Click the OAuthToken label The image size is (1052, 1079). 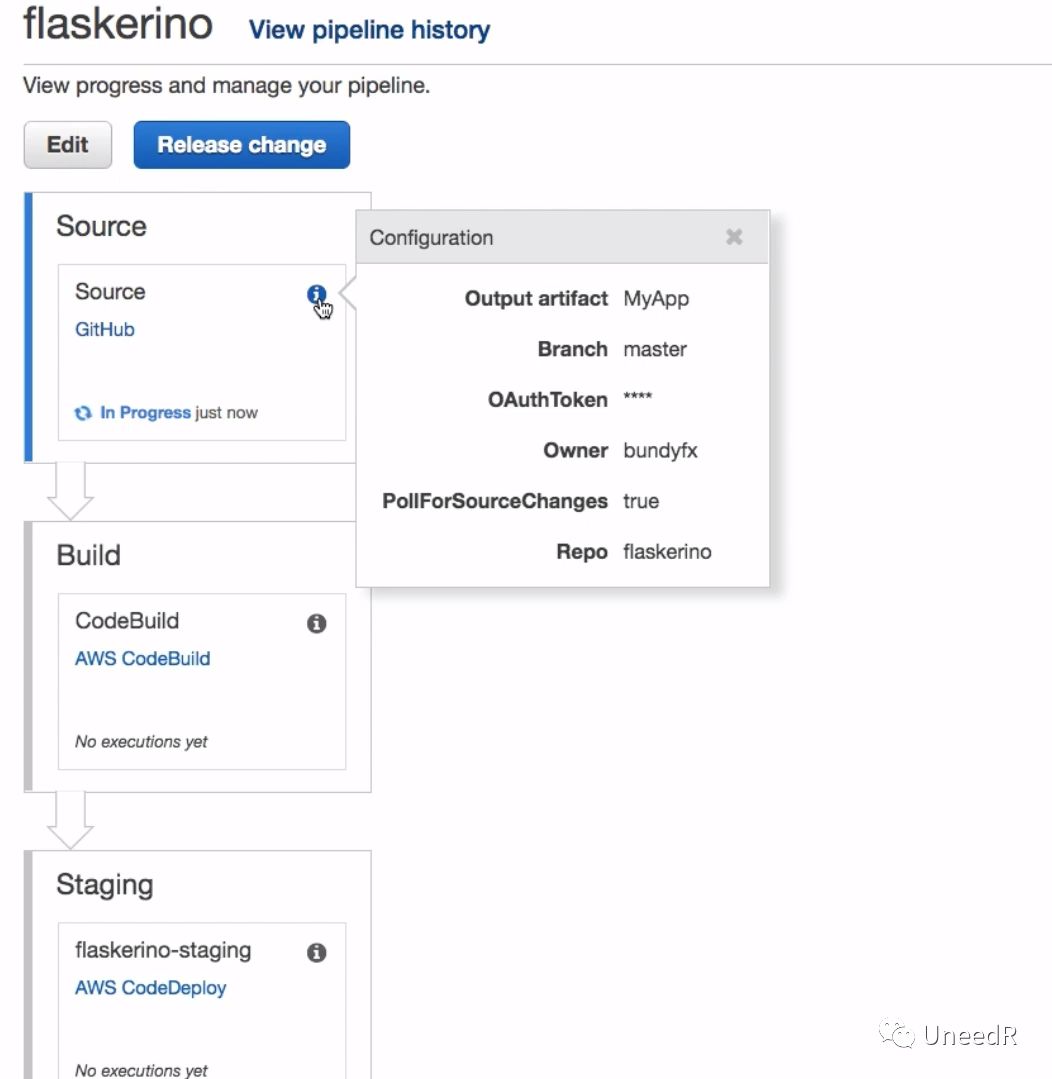point(548,400)
